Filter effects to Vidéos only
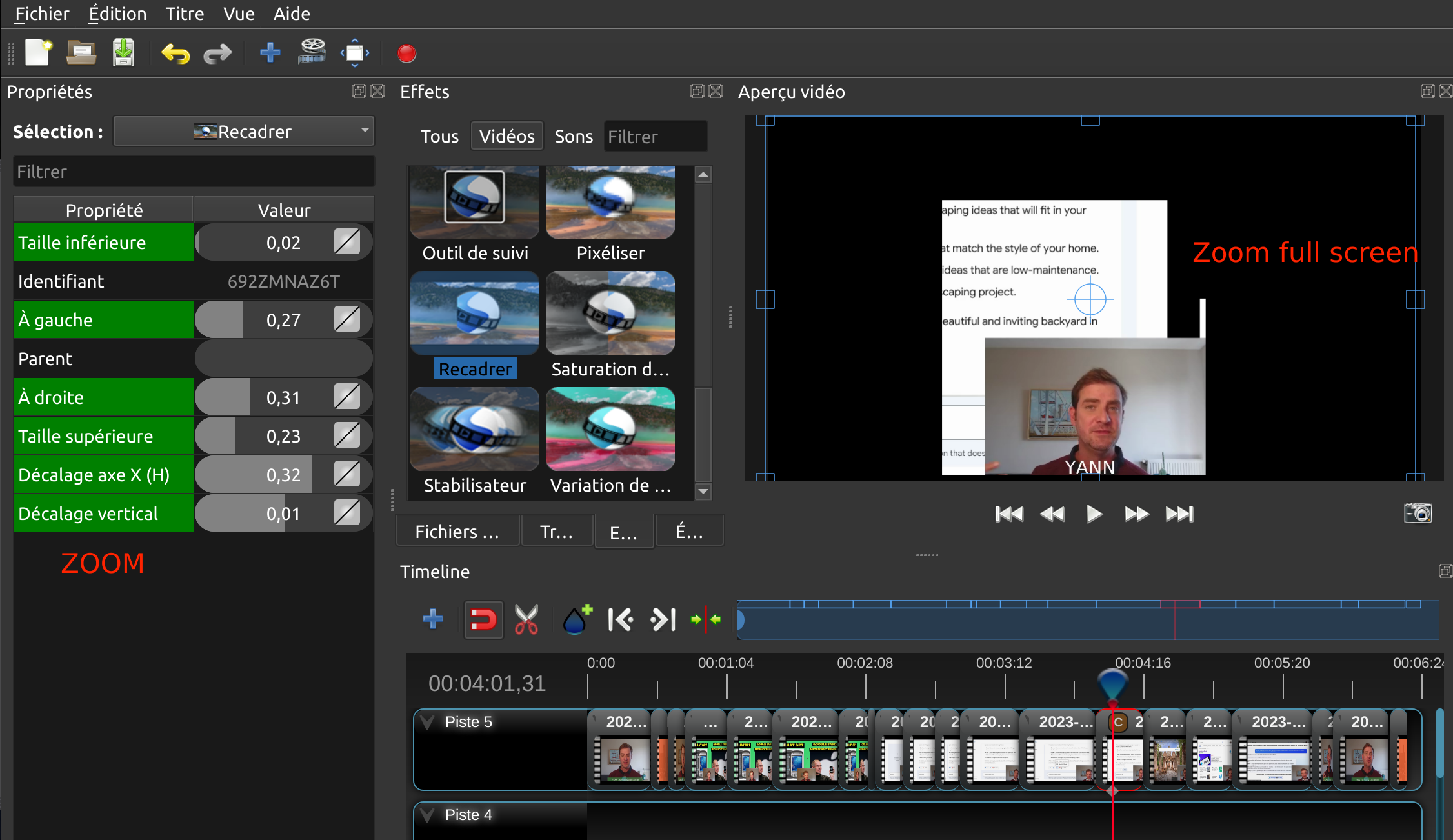This screenshot has height=840, width=1453. tap(506, 135)
